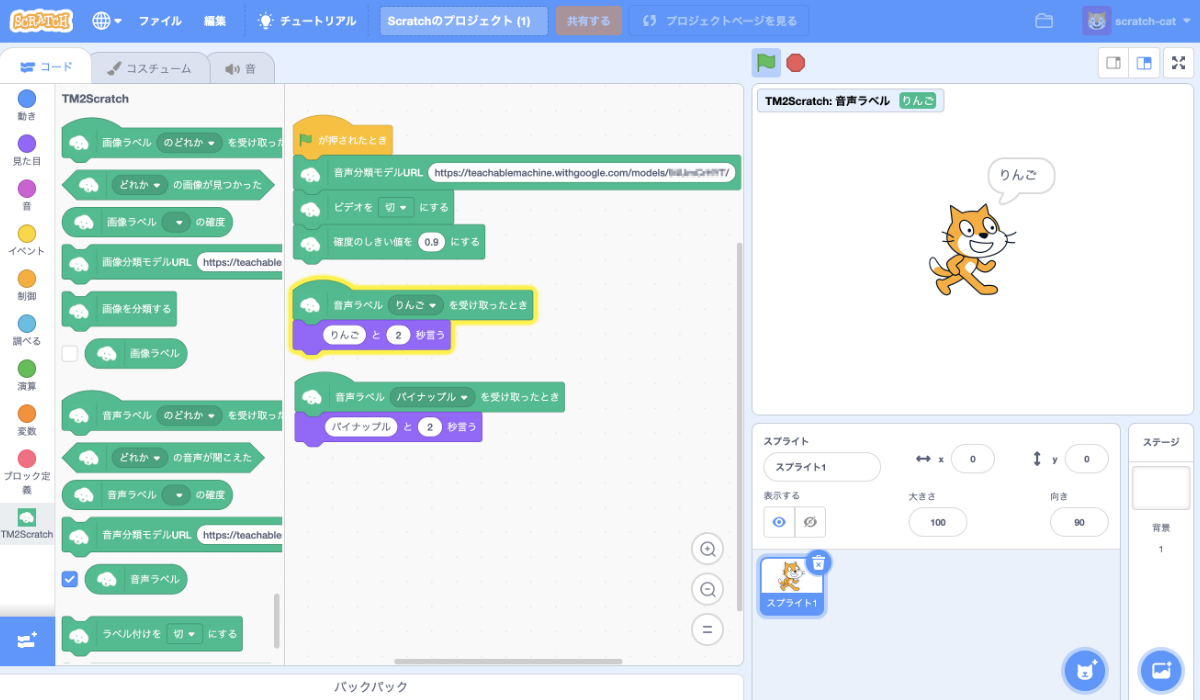Click the project title field
The image size is (1200, 700).
[464, 21]
